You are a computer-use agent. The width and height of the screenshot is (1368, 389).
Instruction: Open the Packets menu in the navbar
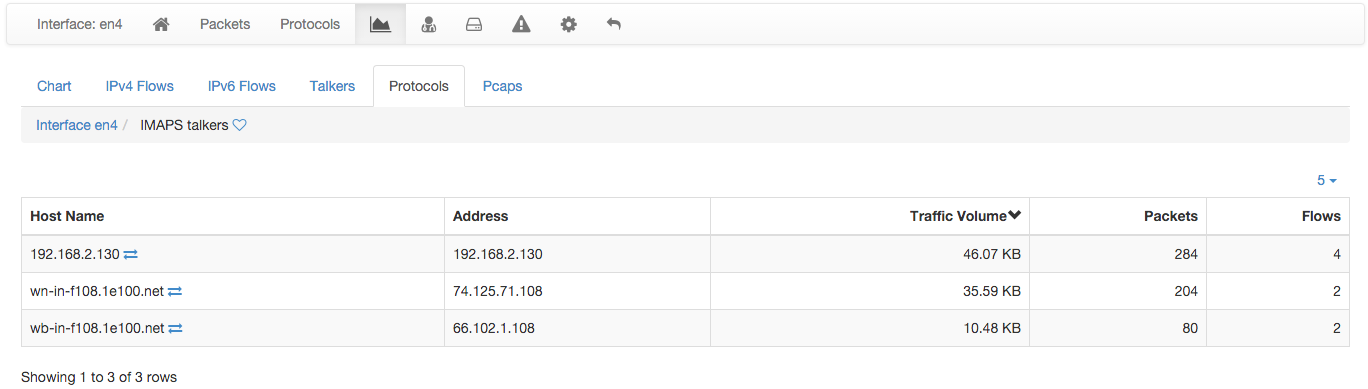(x=225, y=24)
